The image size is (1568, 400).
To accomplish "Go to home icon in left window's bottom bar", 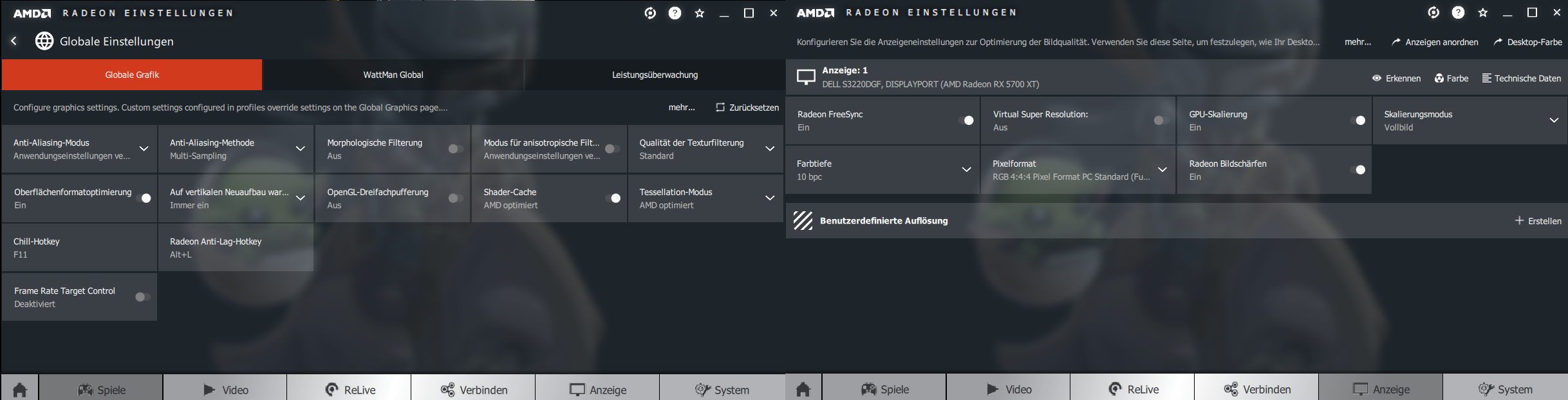I will [x=19, y=389].
